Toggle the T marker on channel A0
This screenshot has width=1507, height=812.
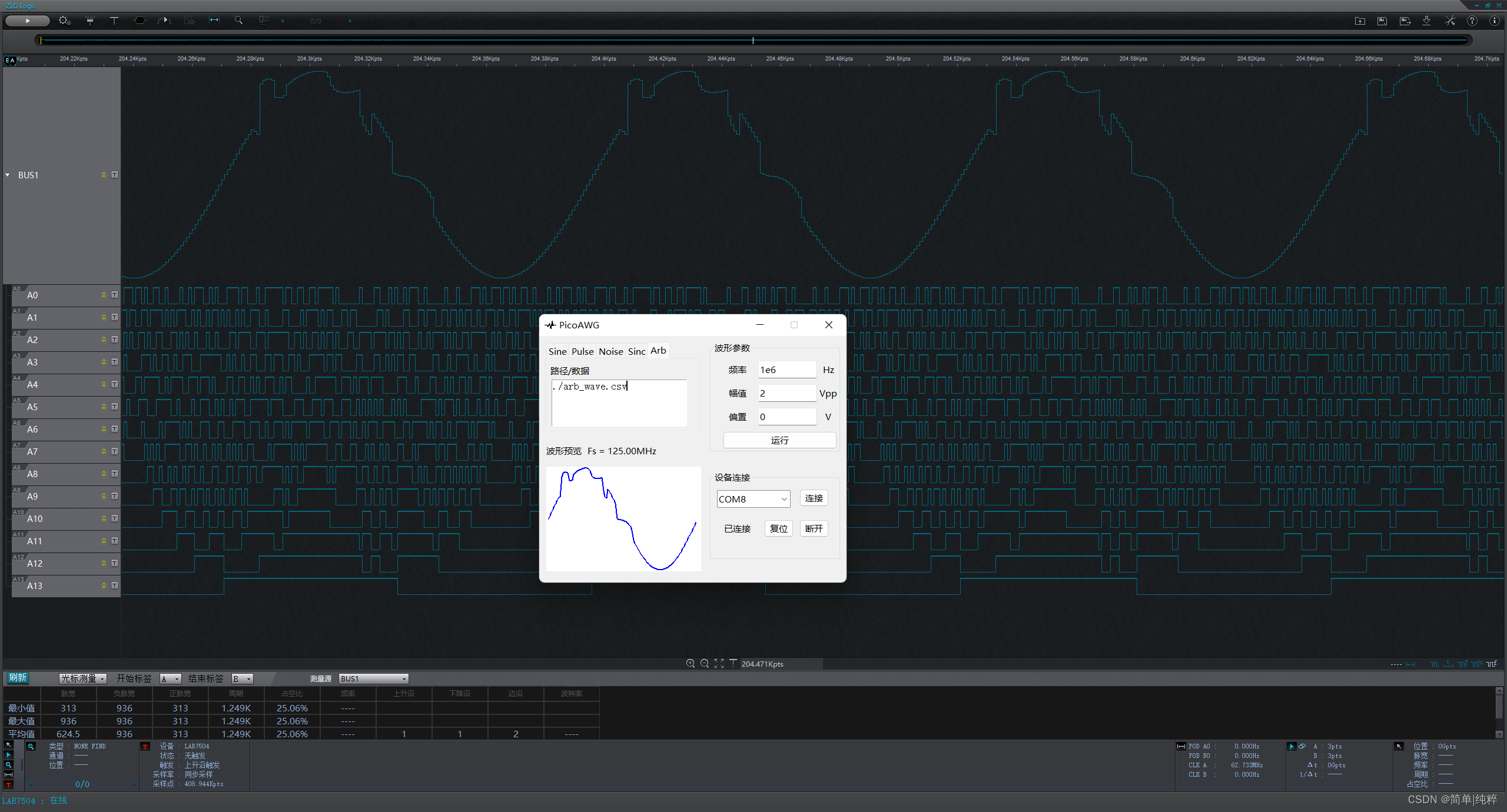[115, 295]
